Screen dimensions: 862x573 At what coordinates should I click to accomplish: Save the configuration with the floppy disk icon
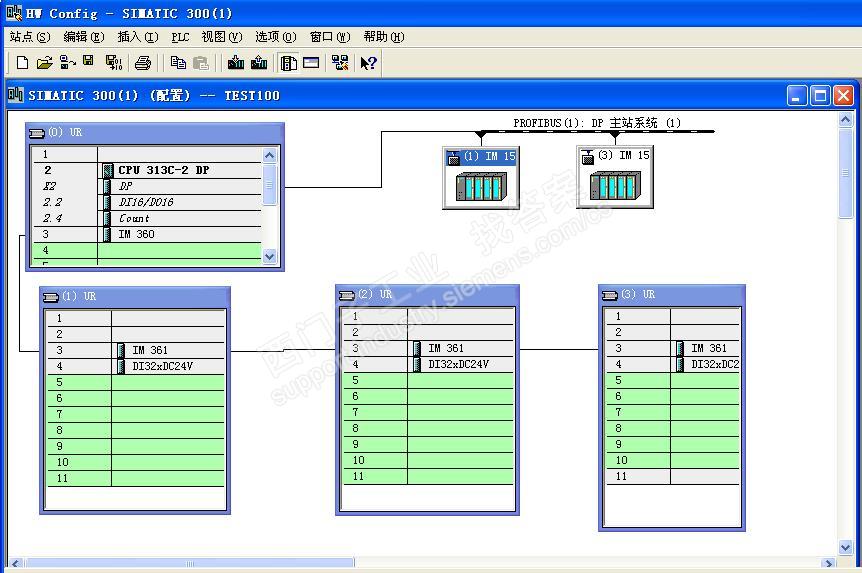pos(88,62)
